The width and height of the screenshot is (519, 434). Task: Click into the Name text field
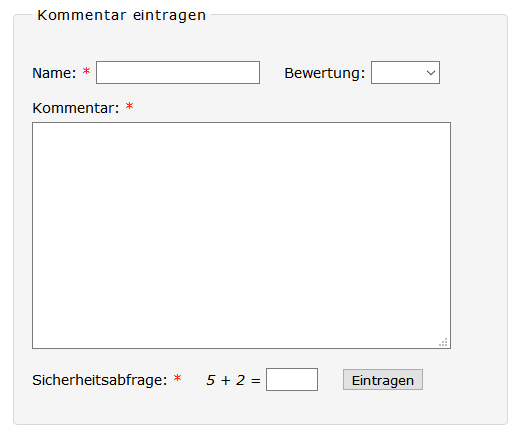point(178,72)
